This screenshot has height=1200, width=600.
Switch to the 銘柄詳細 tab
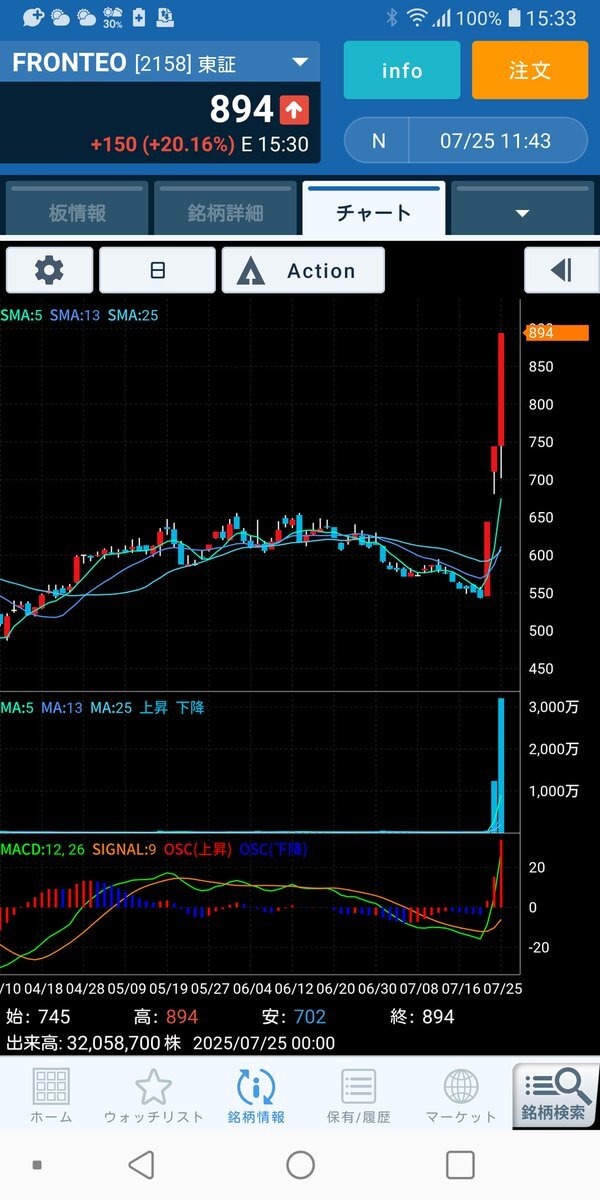pyautogui.click(x=225, y=211)
